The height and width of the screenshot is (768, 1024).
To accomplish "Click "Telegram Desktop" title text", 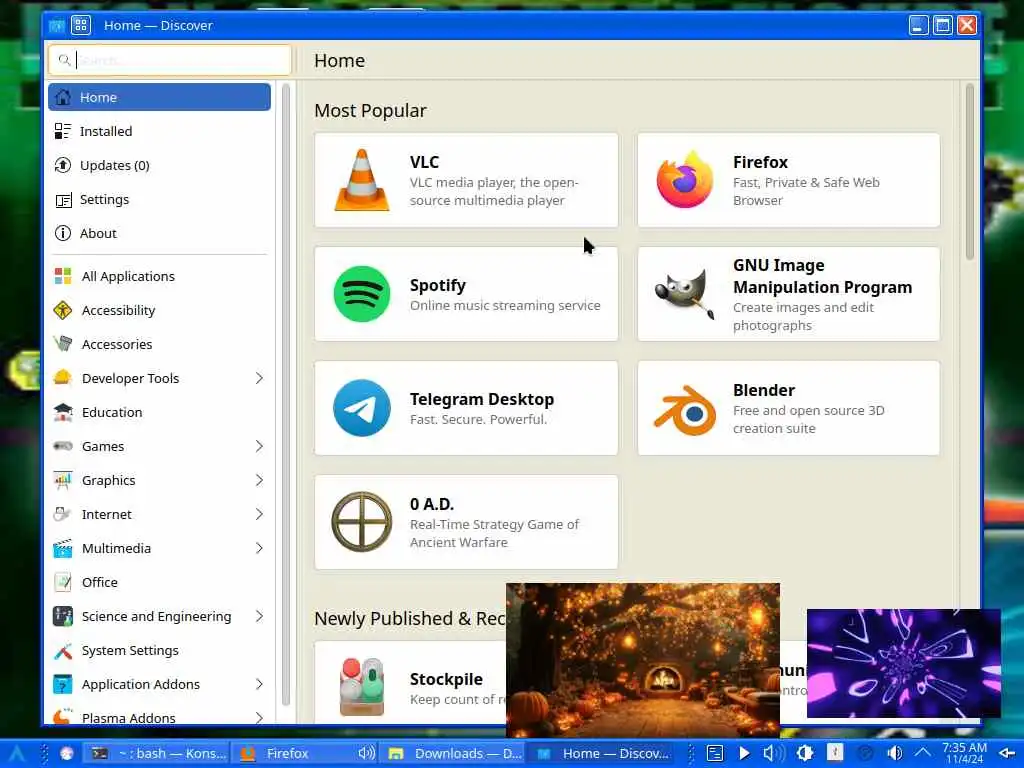I will pos(482,399).
